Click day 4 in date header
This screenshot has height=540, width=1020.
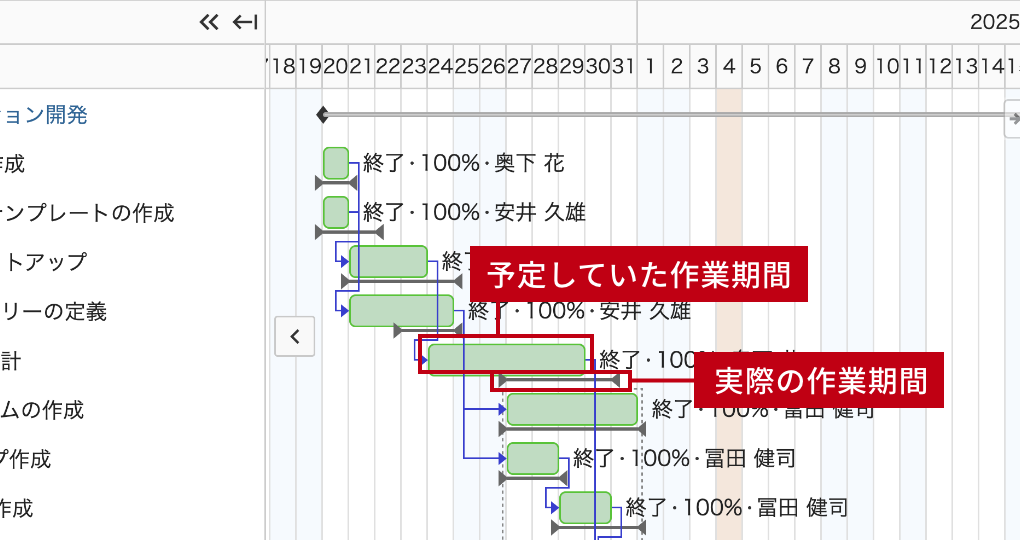pyautogui.click(x=729, y=66)
